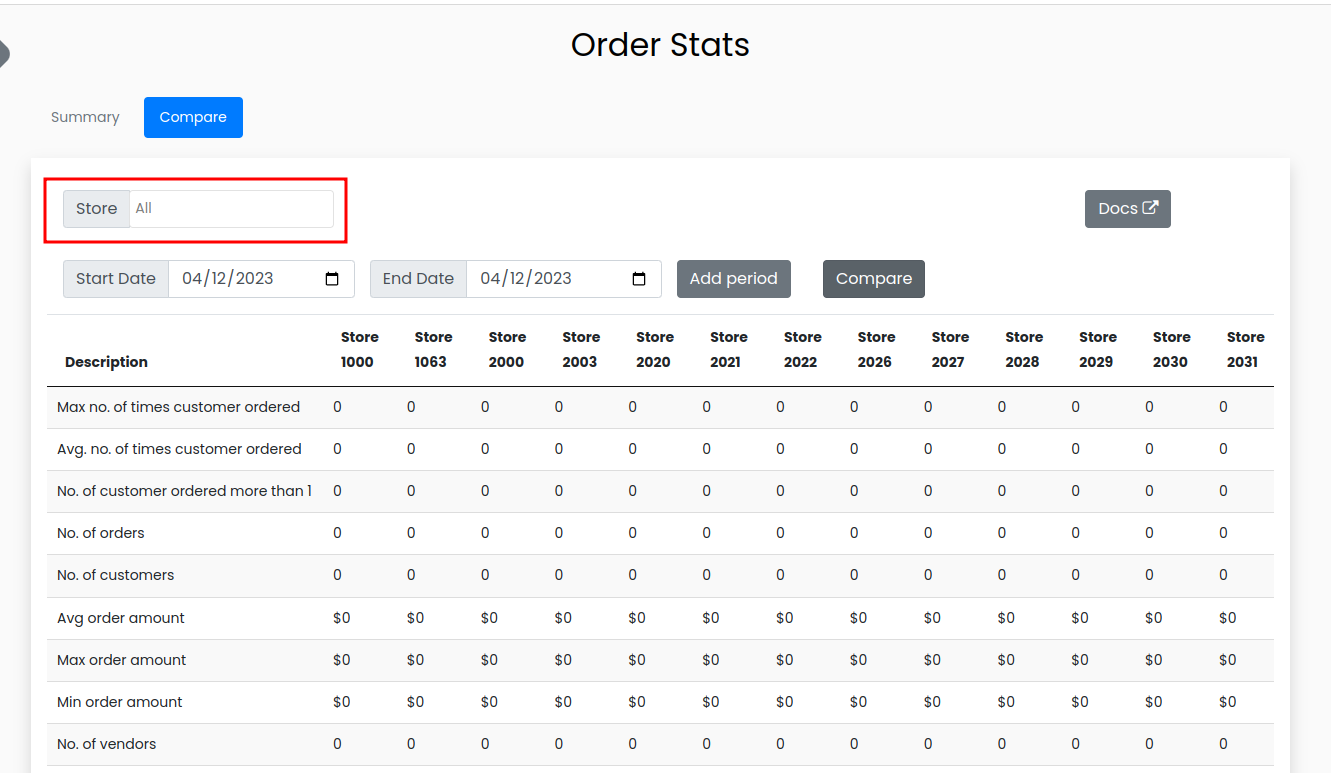The height and width of the screenshot is (773, 1331).
Task: Click the No. of vendors row label
Action: point(107,744)
